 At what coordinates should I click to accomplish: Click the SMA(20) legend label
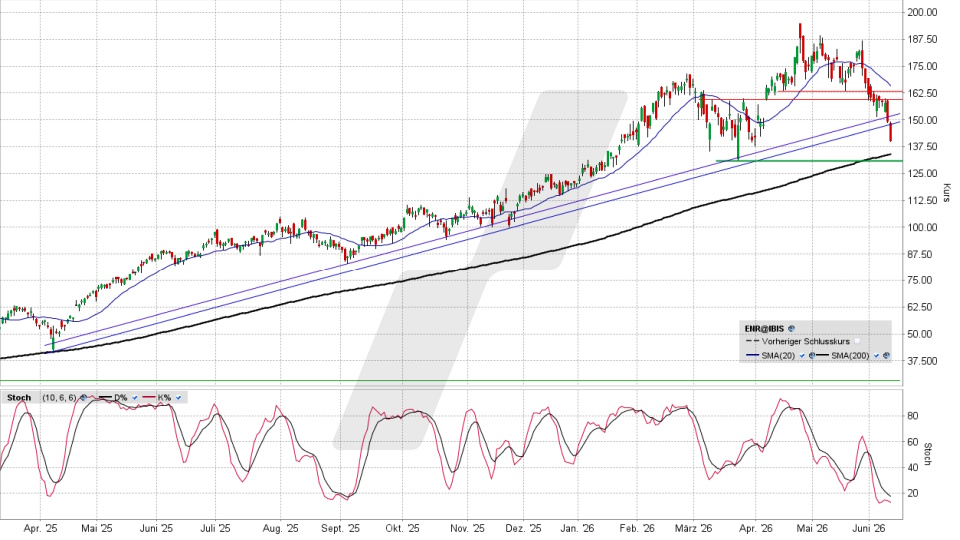[778, 355]
